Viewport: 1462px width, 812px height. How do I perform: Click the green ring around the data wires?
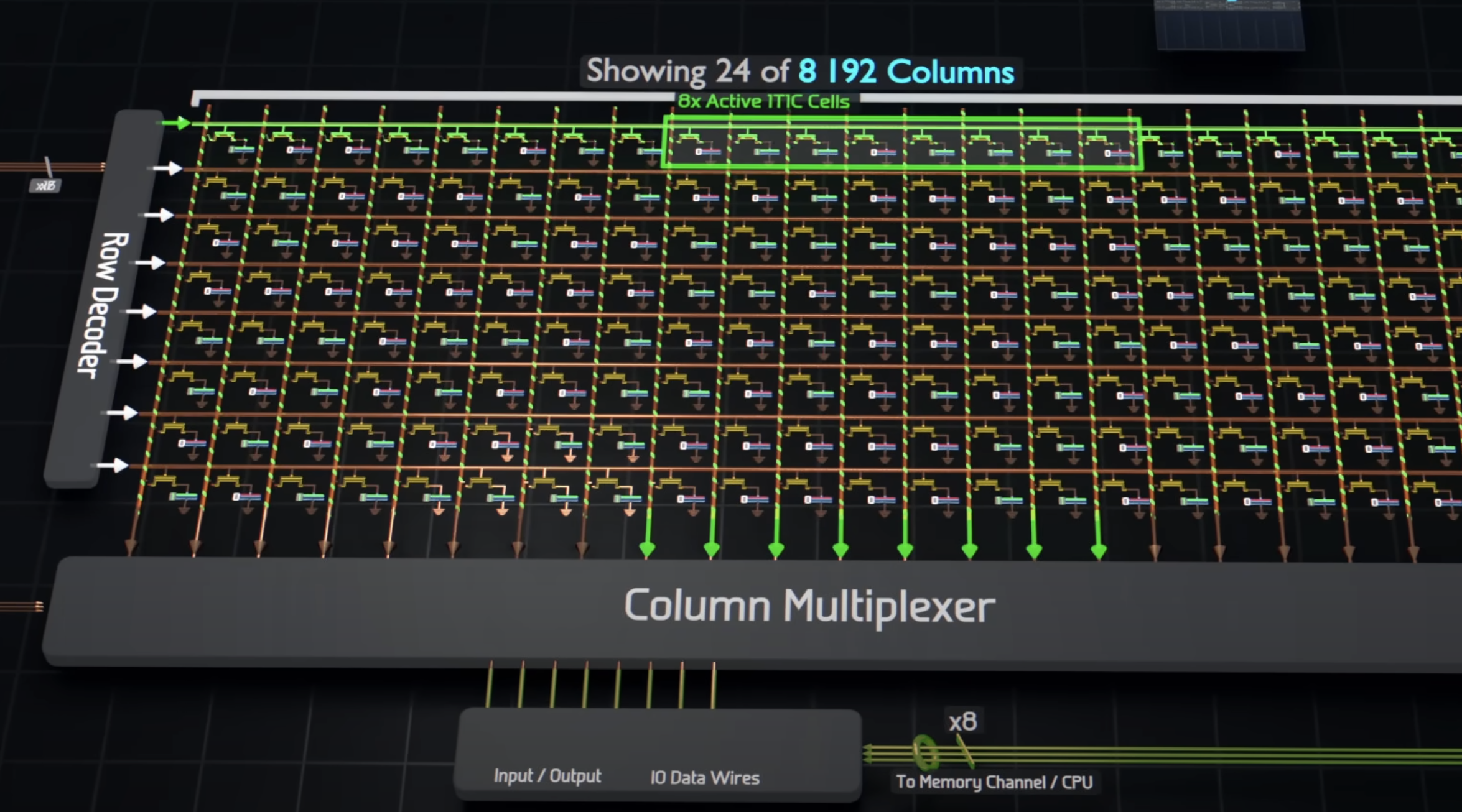point(923,752)
